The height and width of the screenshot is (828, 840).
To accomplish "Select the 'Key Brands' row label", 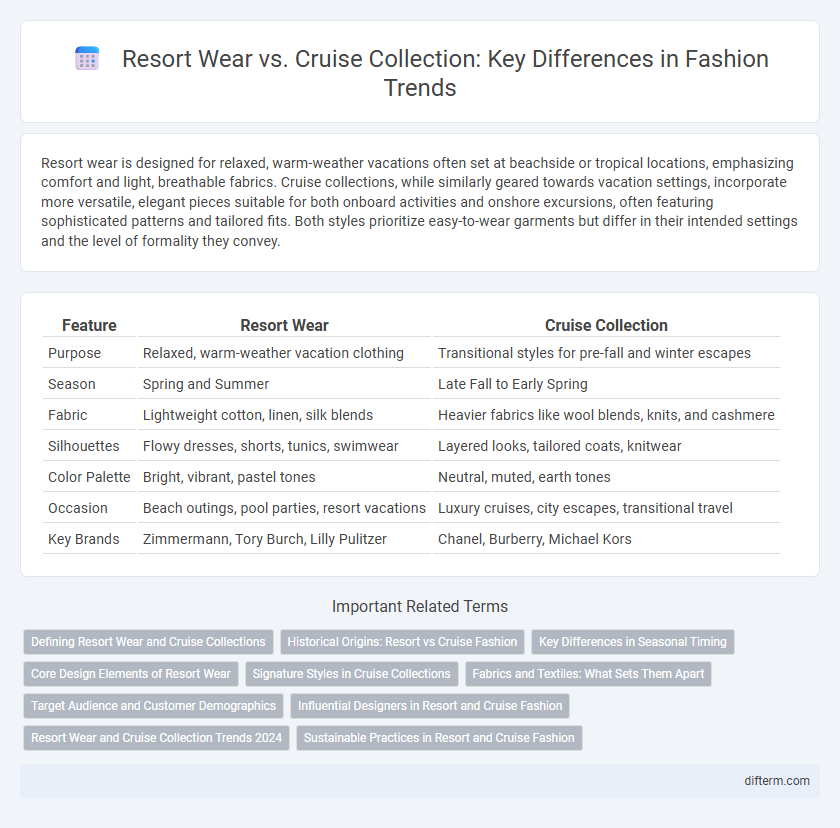I will point(84,539).
